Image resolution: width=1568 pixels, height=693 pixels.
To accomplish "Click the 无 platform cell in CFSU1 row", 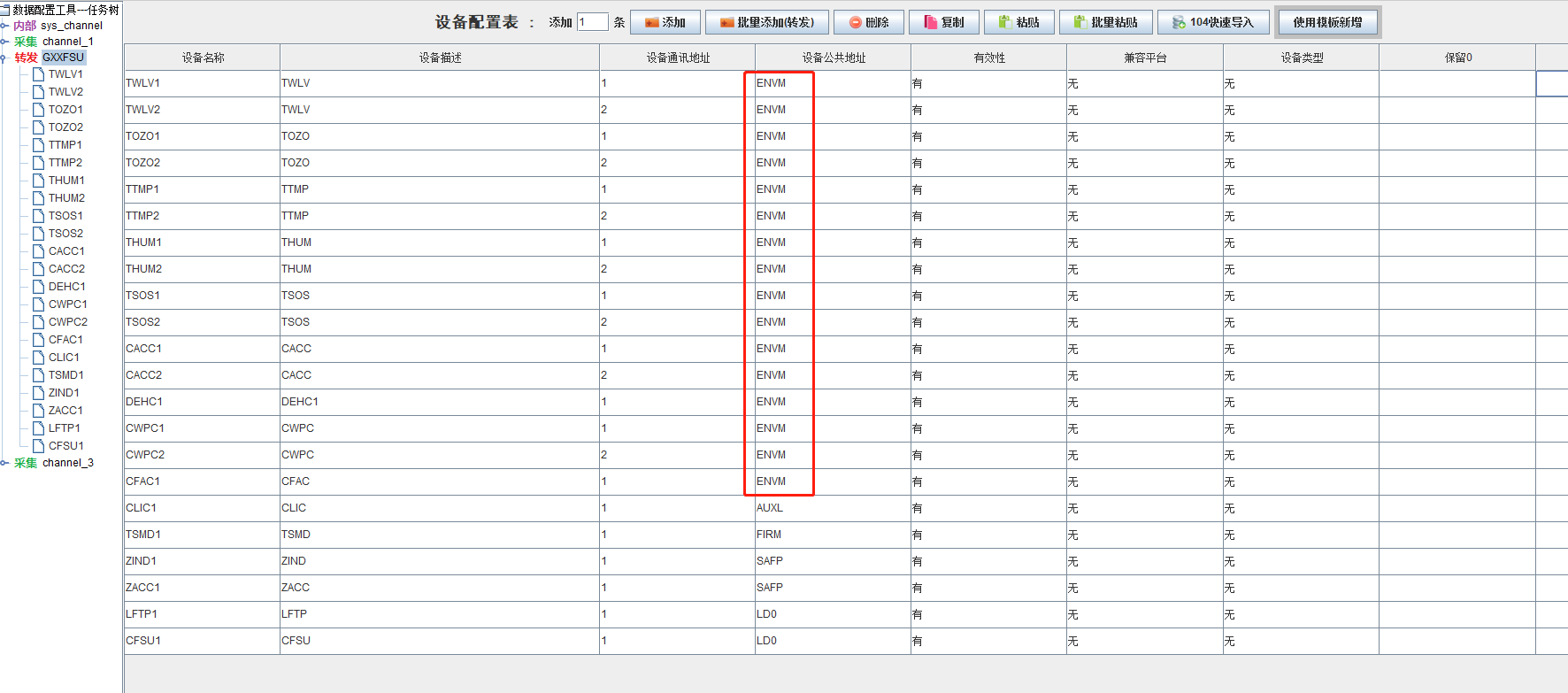I will (1145, 641).
